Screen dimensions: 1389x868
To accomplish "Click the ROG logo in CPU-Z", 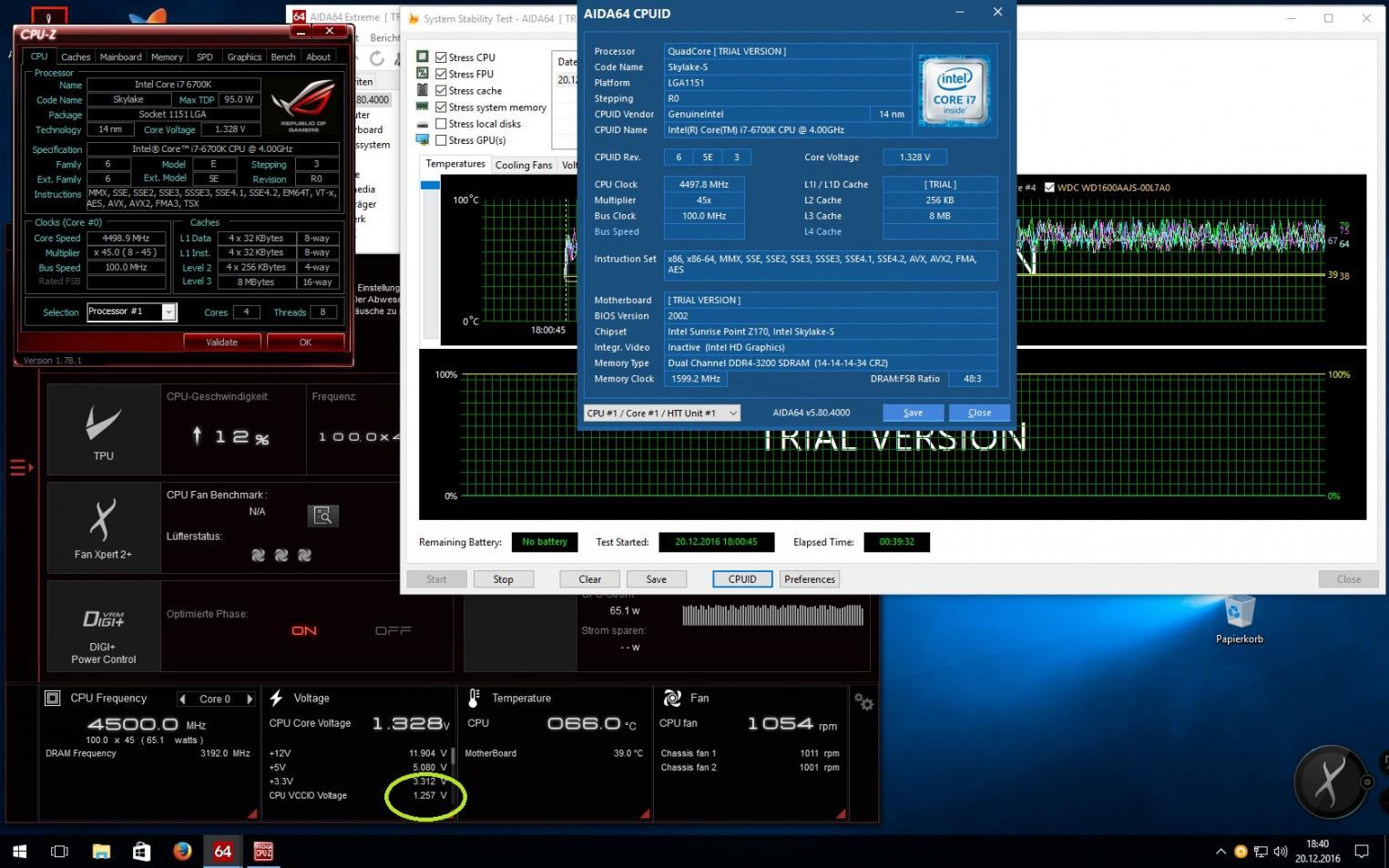I will [303, 107].
